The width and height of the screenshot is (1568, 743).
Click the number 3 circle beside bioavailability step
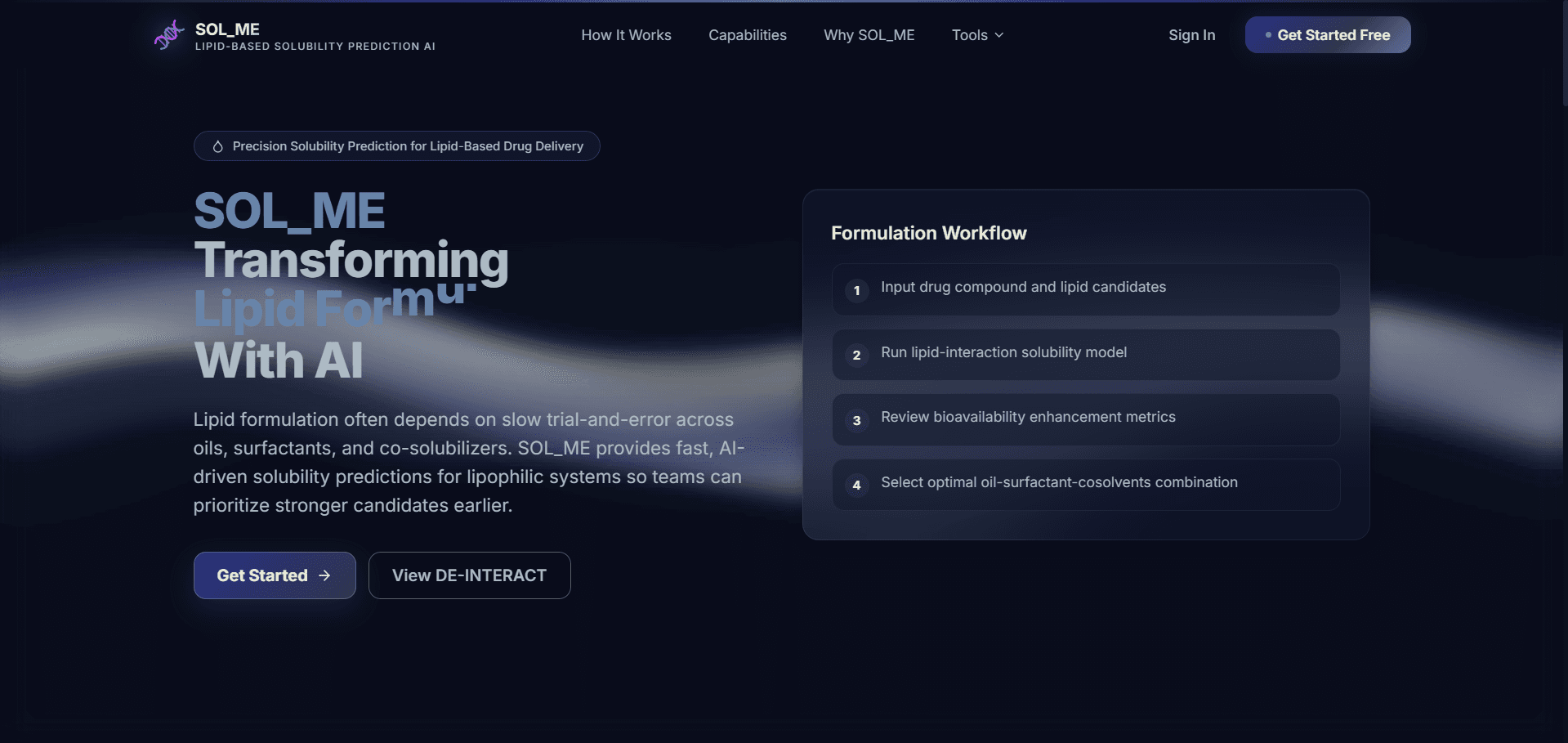(856, 420)
